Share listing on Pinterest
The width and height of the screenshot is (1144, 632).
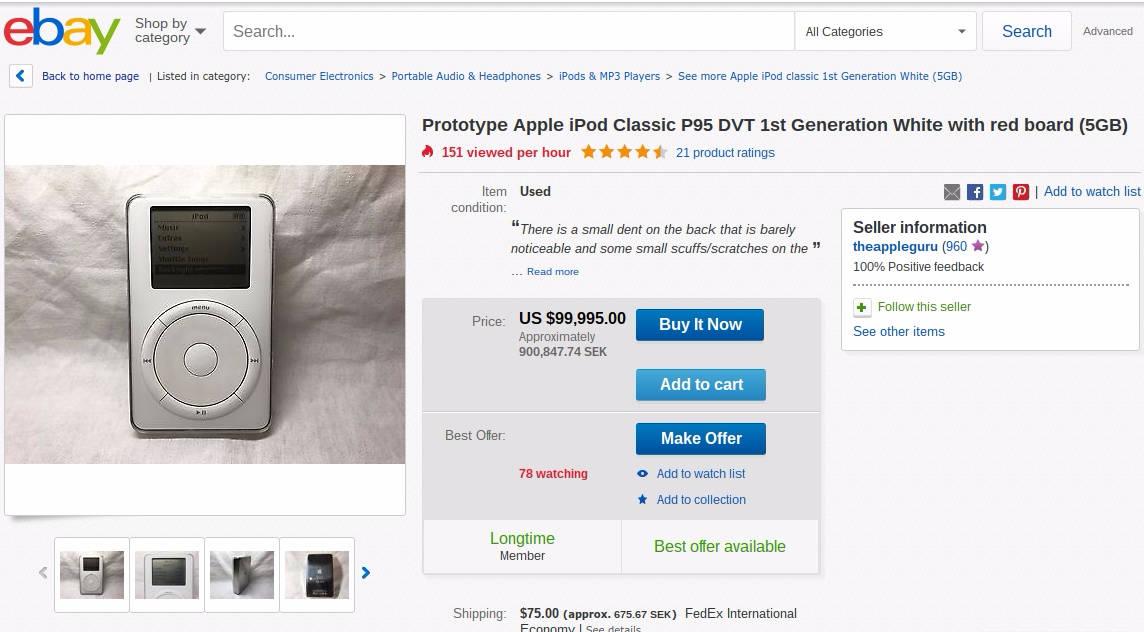[1021, 192]
